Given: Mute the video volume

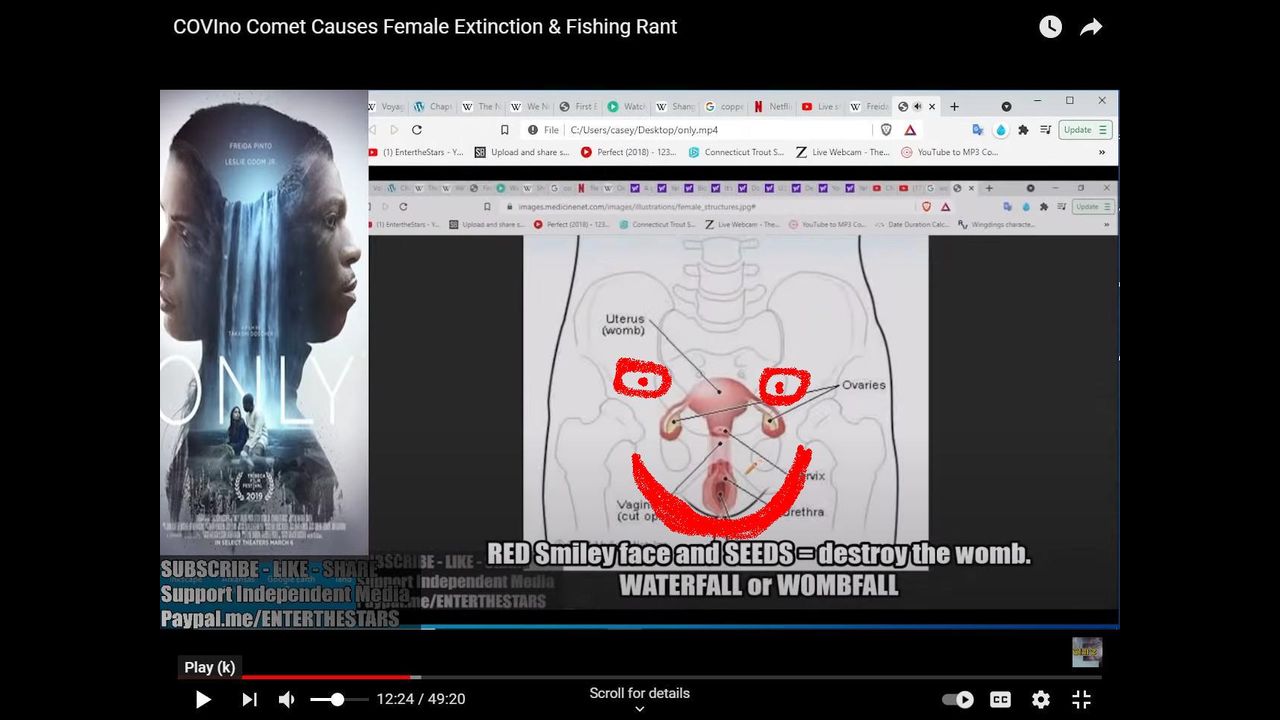Looking at the screenshot, I should click(x=287, y=700).
